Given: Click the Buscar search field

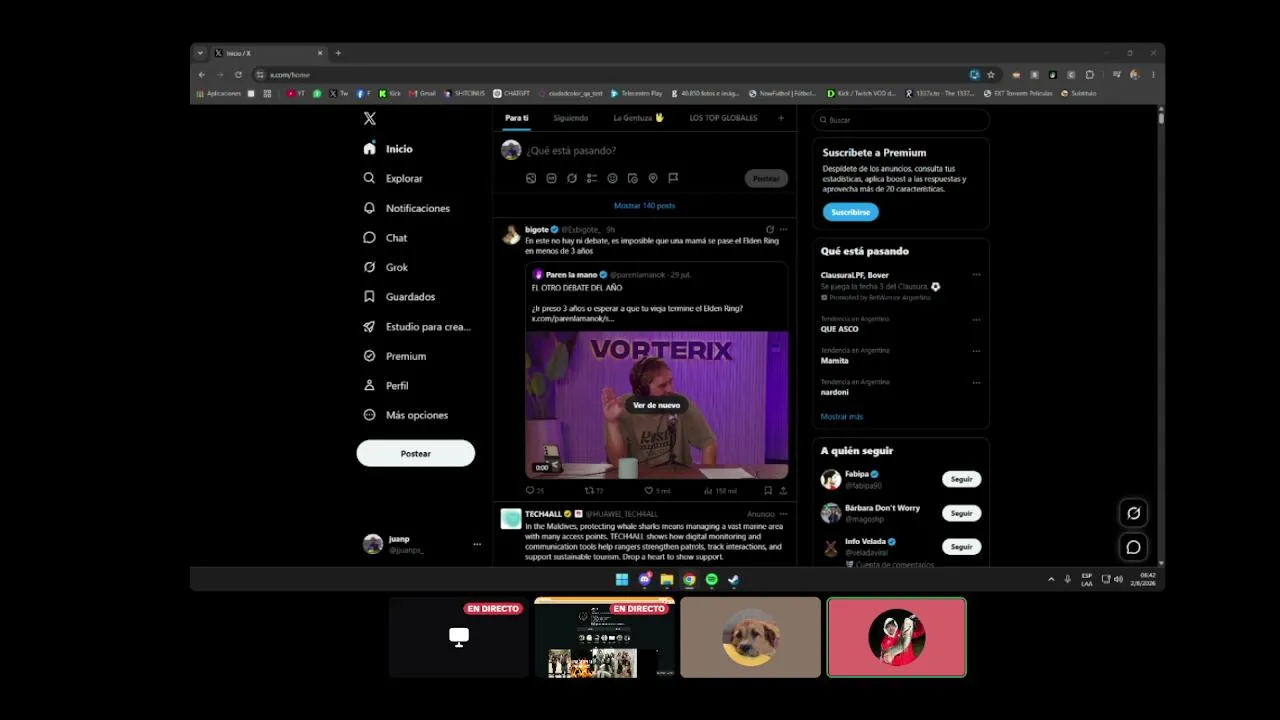Looking at the screenshot, I should coord(901,120).
